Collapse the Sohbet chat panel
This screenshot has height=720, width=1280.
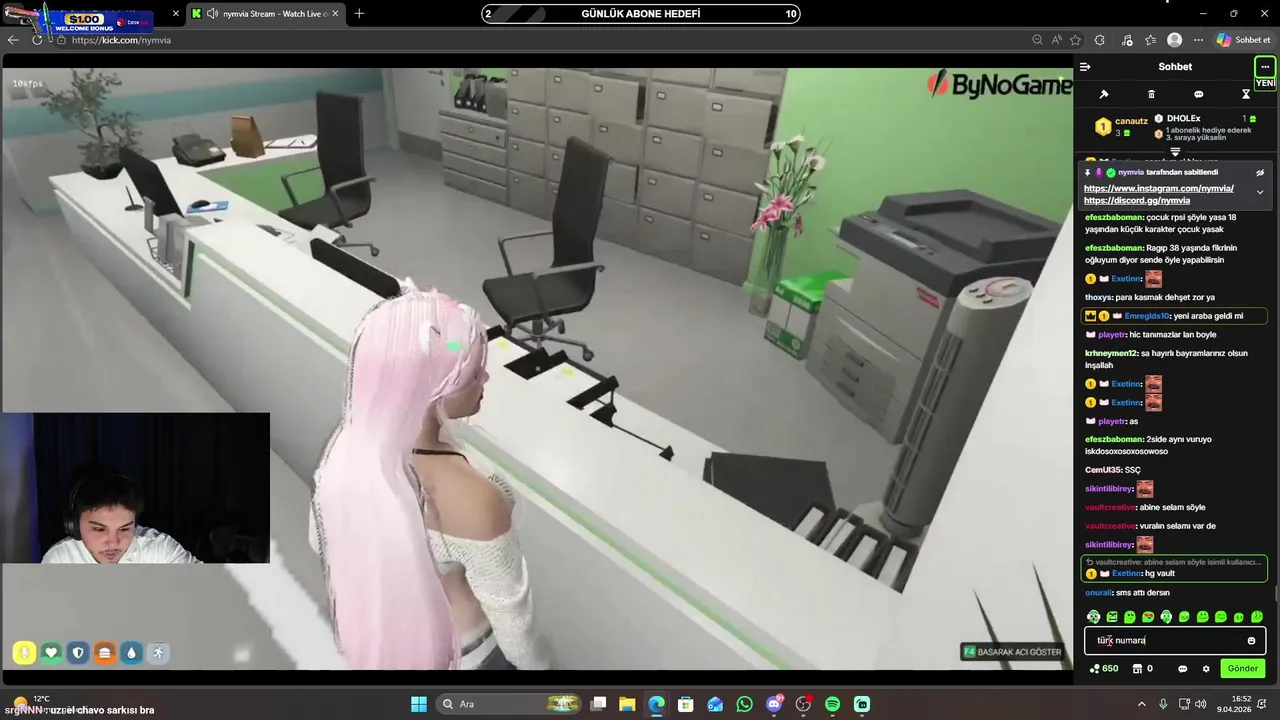pyautogui.click(x=1085, y=67)
